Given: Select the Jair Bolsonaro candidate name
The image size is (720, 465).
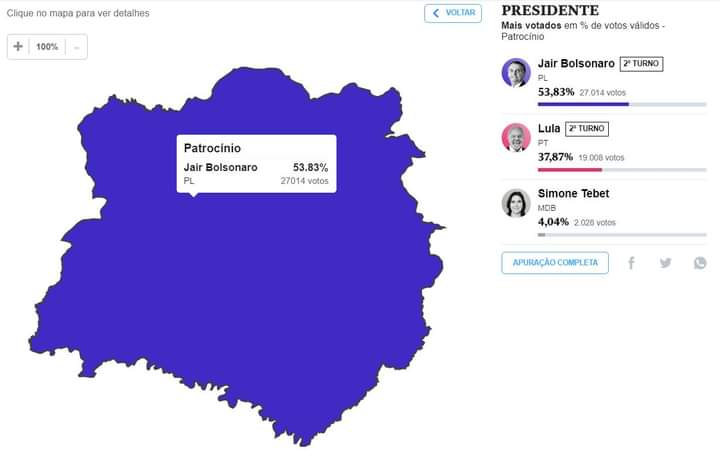Looking at the screenshot, I should [x=576, y=63].
